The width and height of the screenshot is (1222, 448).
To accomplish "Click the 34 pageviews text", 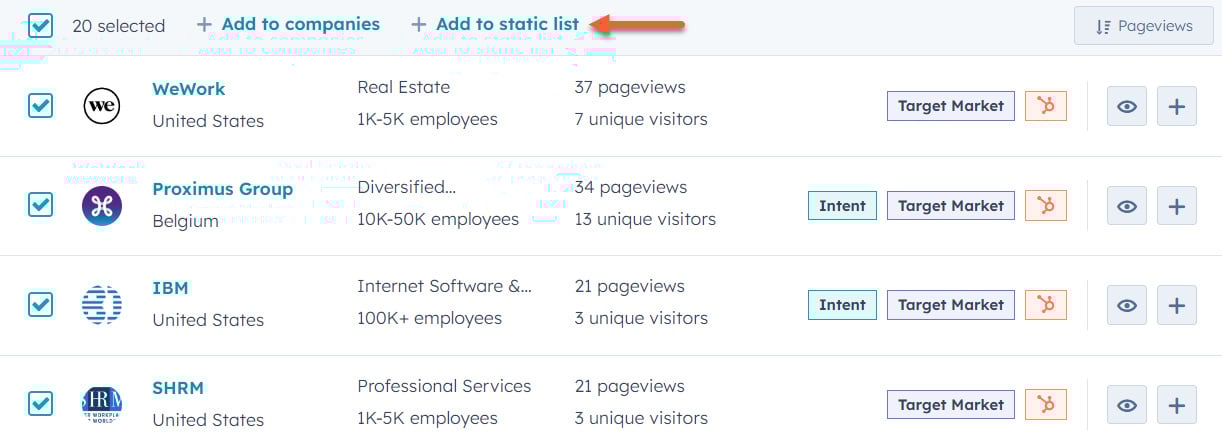I will click(x=631, y=187).
